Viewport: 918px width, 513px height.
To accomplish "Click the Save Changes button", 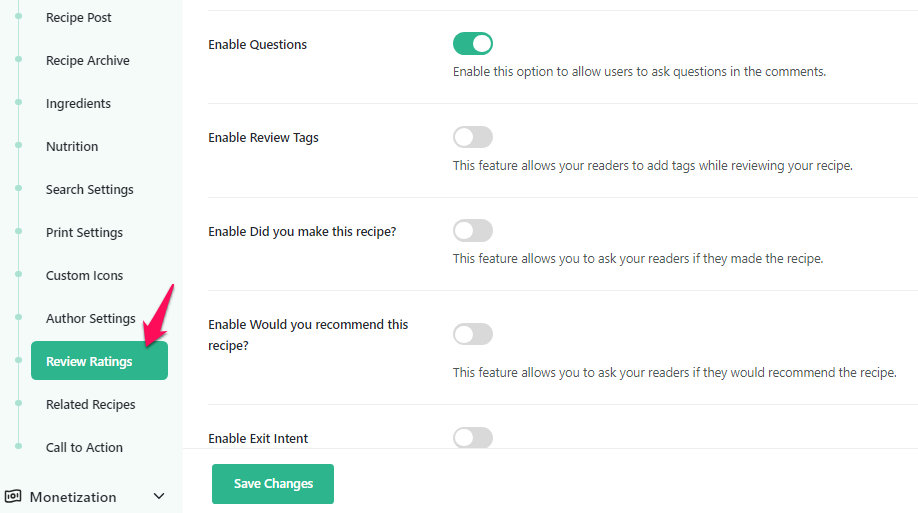I will pos(273,484).
